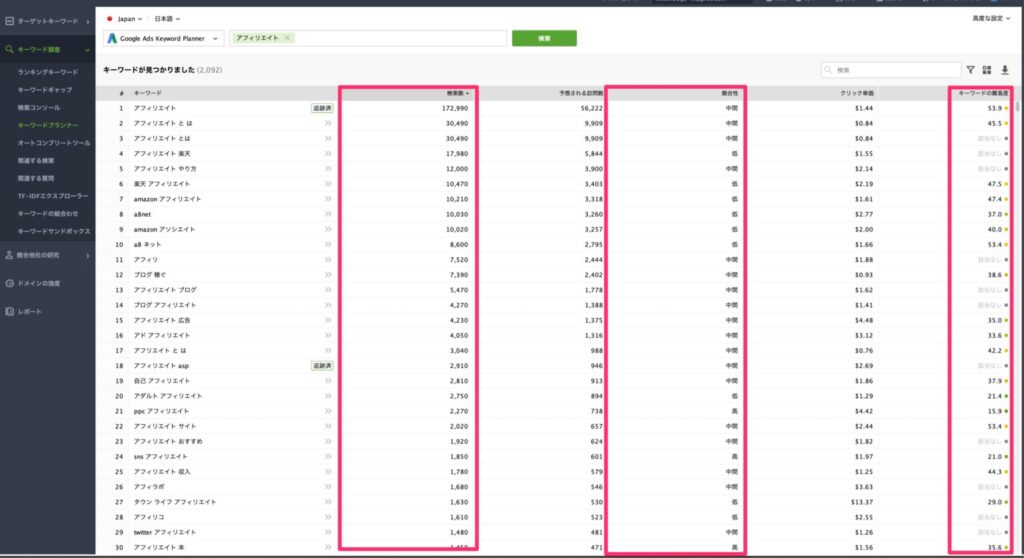The height and width of the screenshot is (558, 1024).
Task: Sort by the キーワード column header
Action: point(148,93)
